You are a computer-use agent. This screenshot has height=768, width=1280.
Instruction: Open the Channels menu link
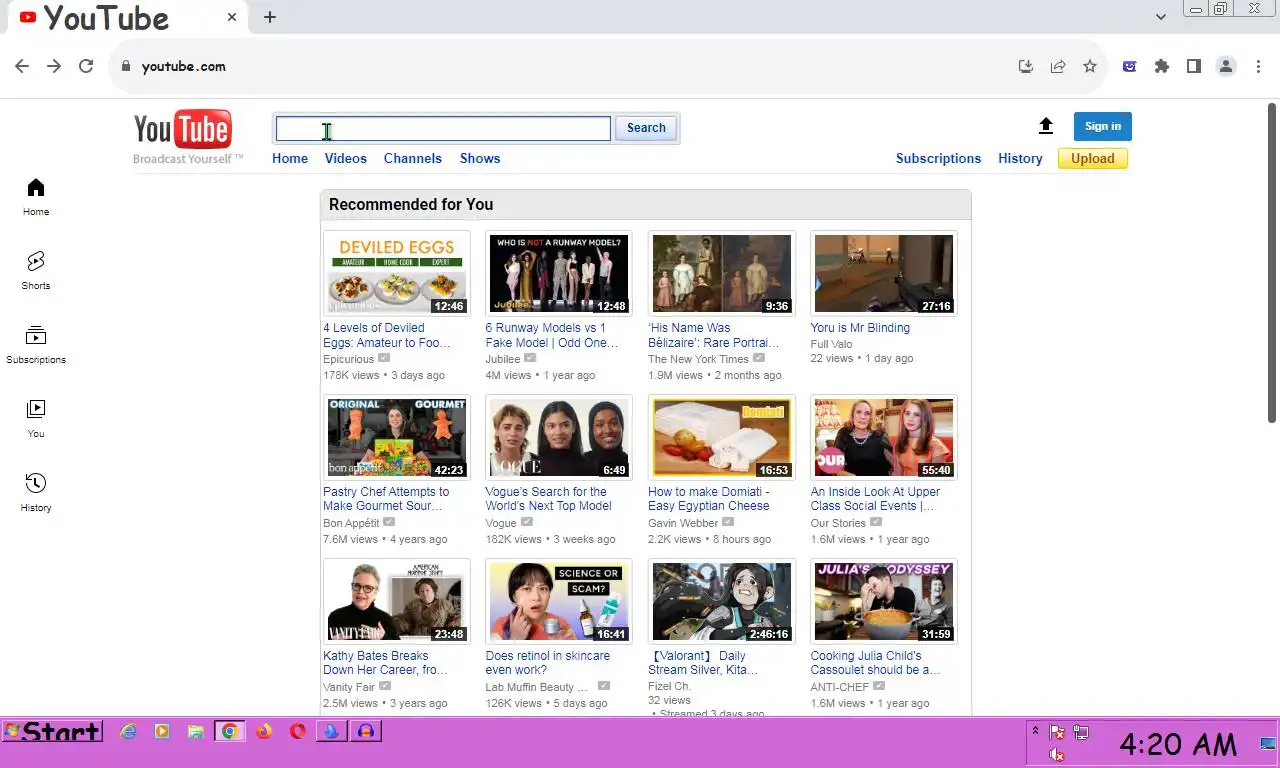coord(413,158)
